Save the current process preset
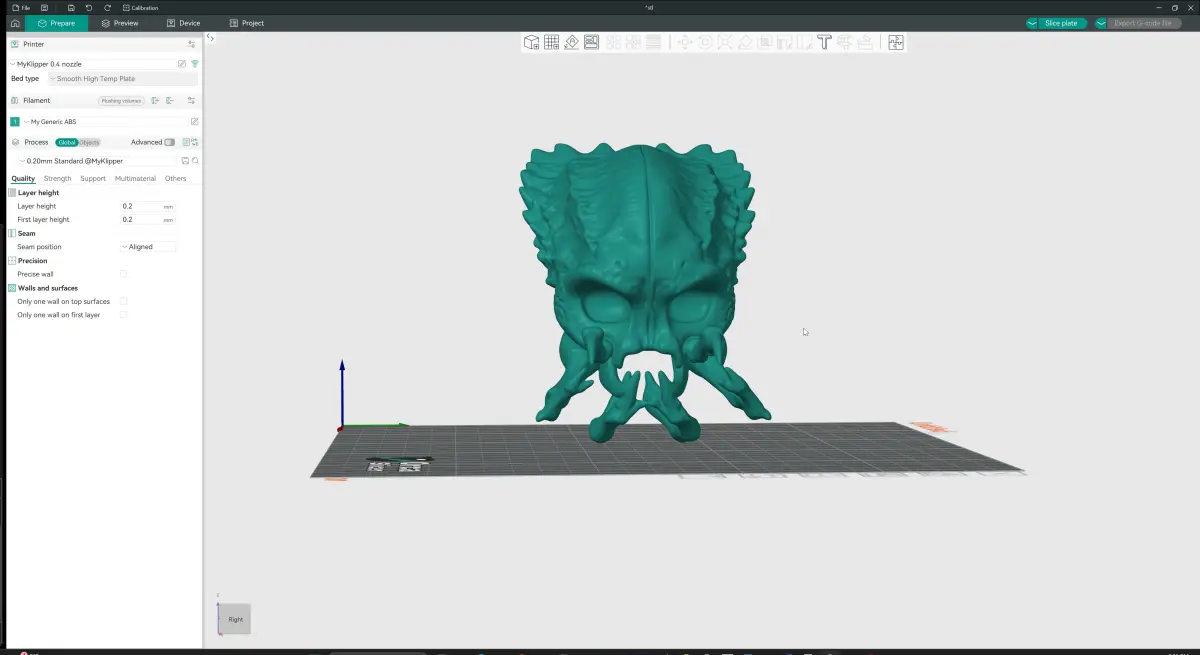1200x655 pixels. (185, 161)
